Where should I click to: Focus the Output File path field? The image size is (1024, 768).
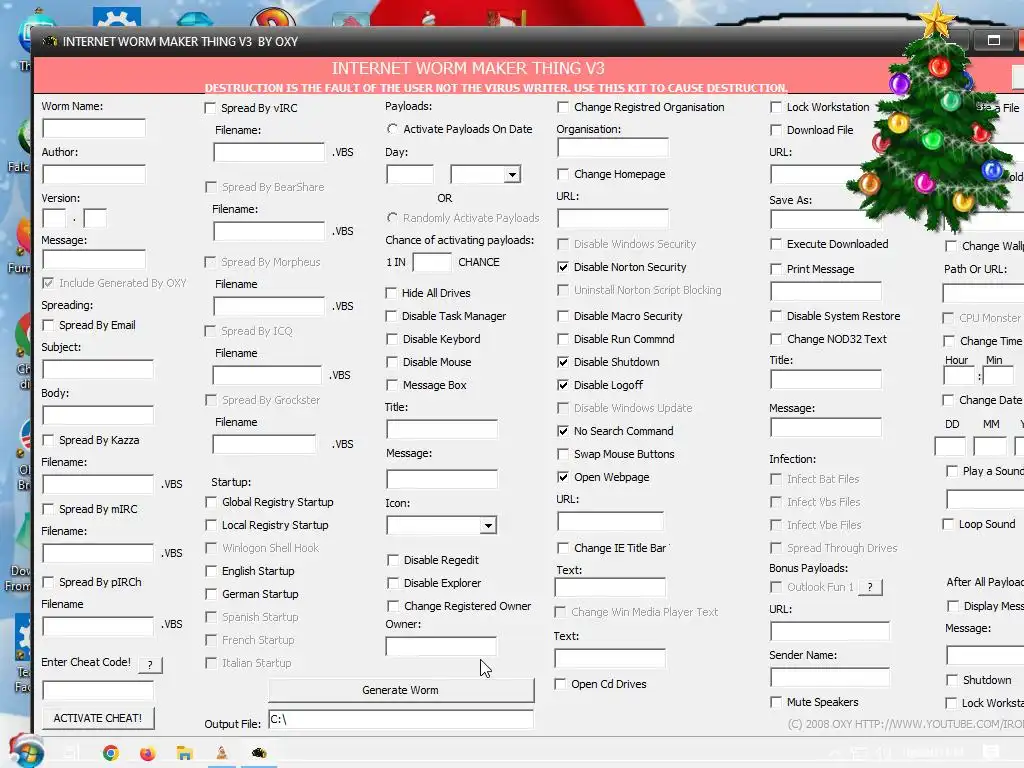coord(401,719)
